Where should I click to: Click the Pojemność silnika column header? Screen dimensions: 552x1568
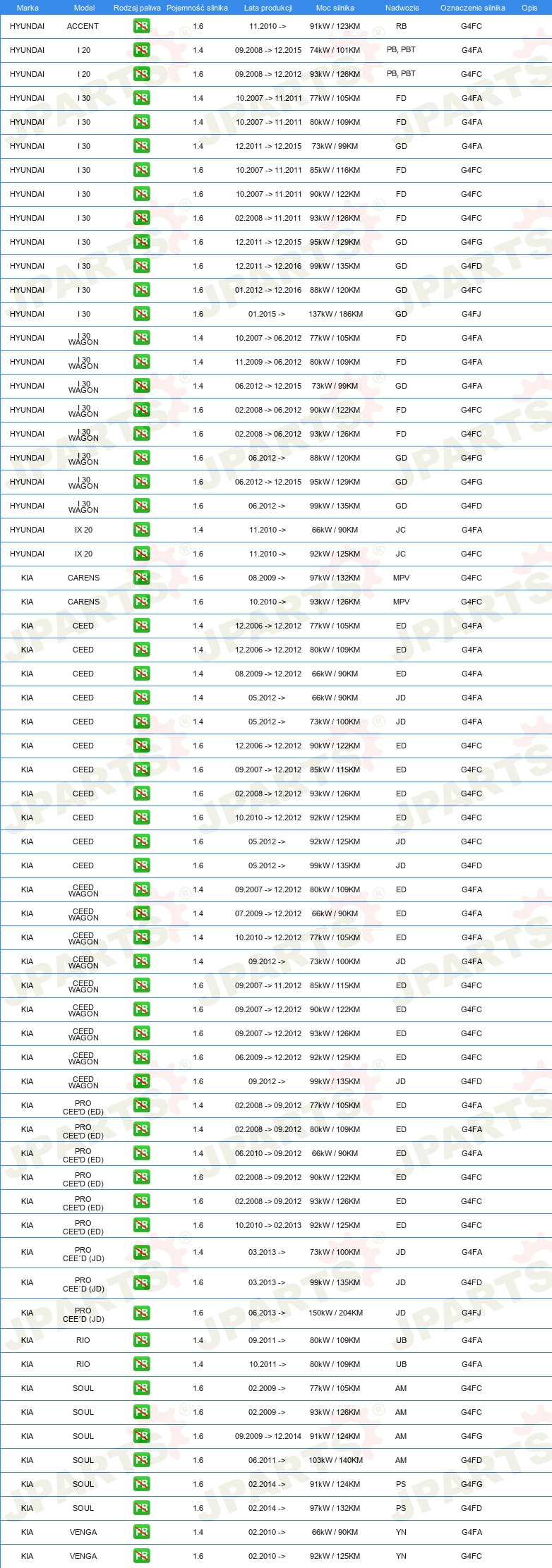coord(197,8)
